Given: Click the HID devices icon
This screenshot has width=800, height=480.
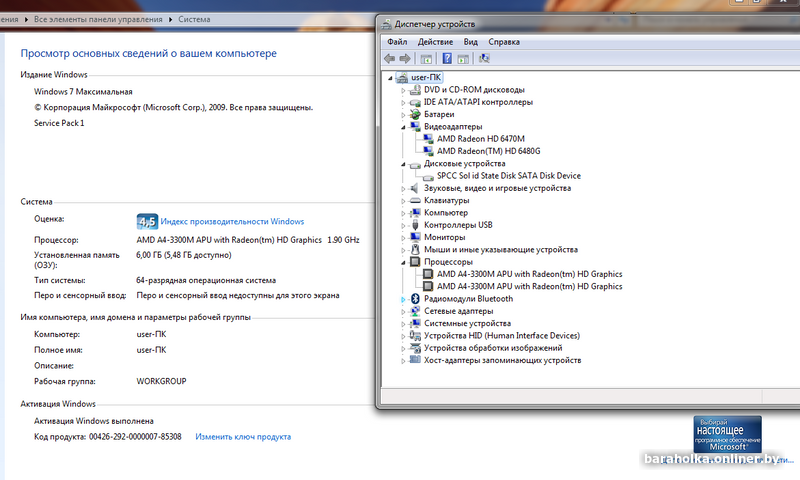Looking at the screenshot, I should [x=415, y=336].
